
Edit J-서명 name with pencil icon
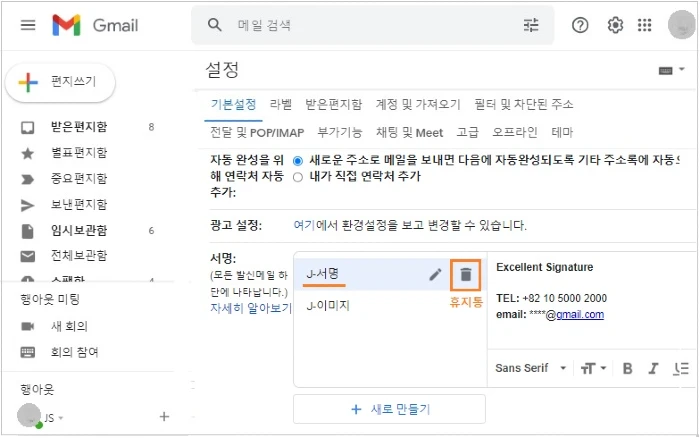[435, 275]
